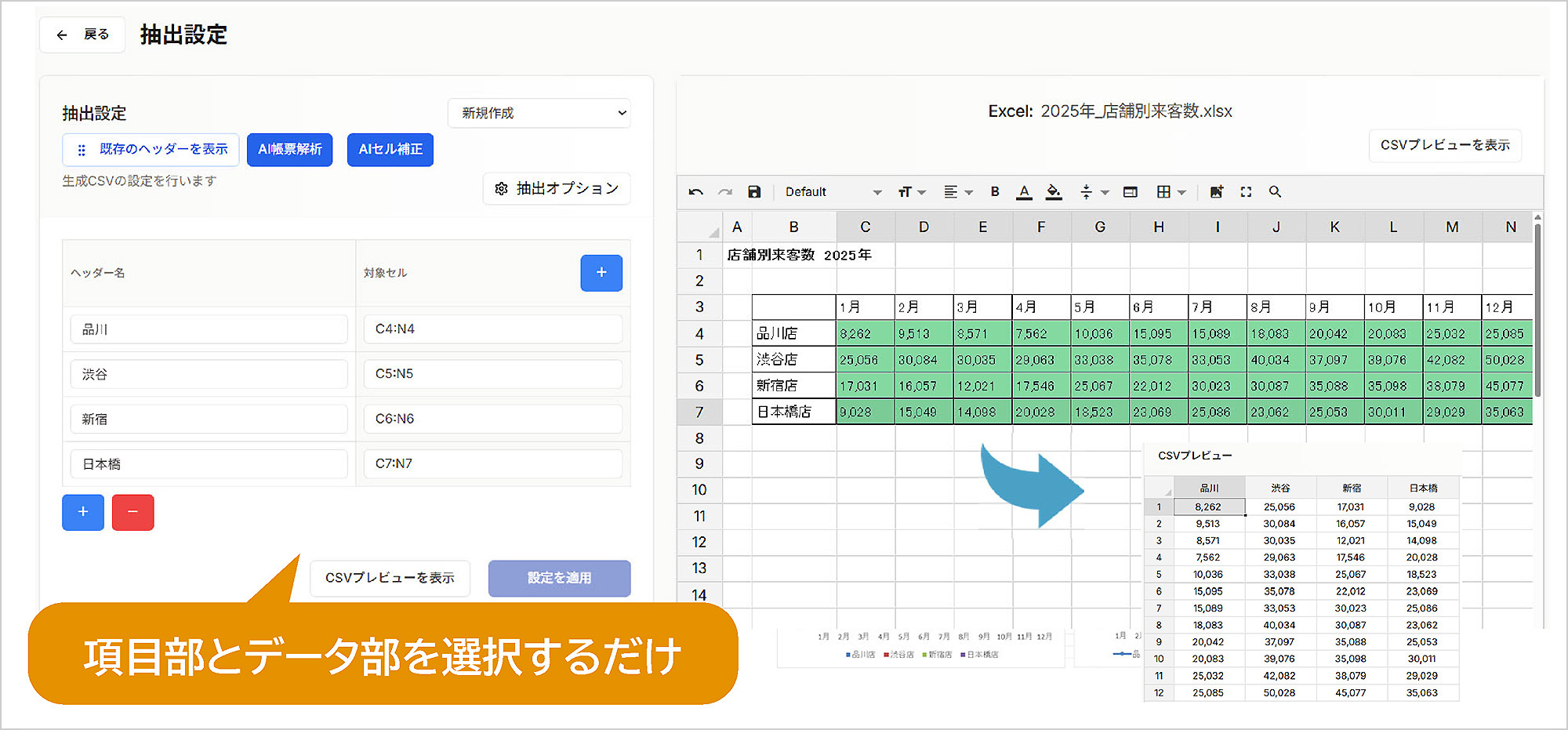
Task: Click the red minus button to remove row
Action: [x=132, y=512]
